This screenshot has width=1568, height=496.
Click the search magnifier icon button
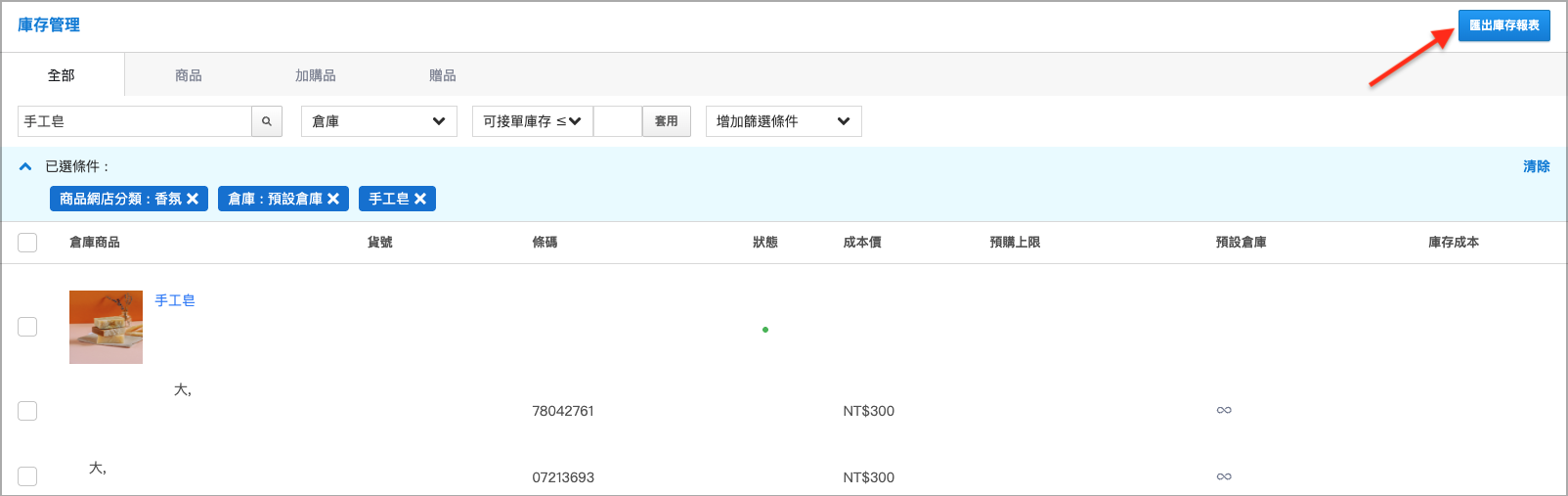[x=267, y=121]
